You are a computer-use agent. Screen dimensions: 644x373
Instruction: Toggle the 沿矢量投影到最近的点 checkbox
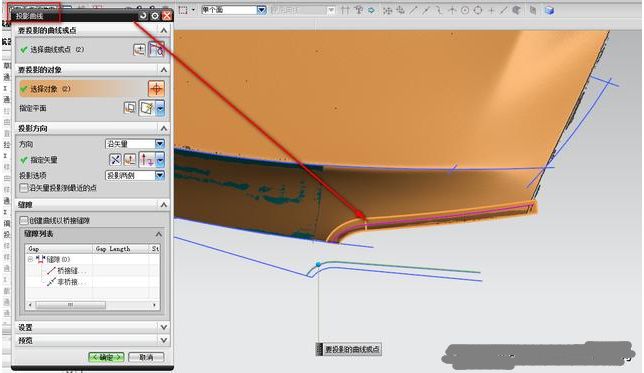24,188
